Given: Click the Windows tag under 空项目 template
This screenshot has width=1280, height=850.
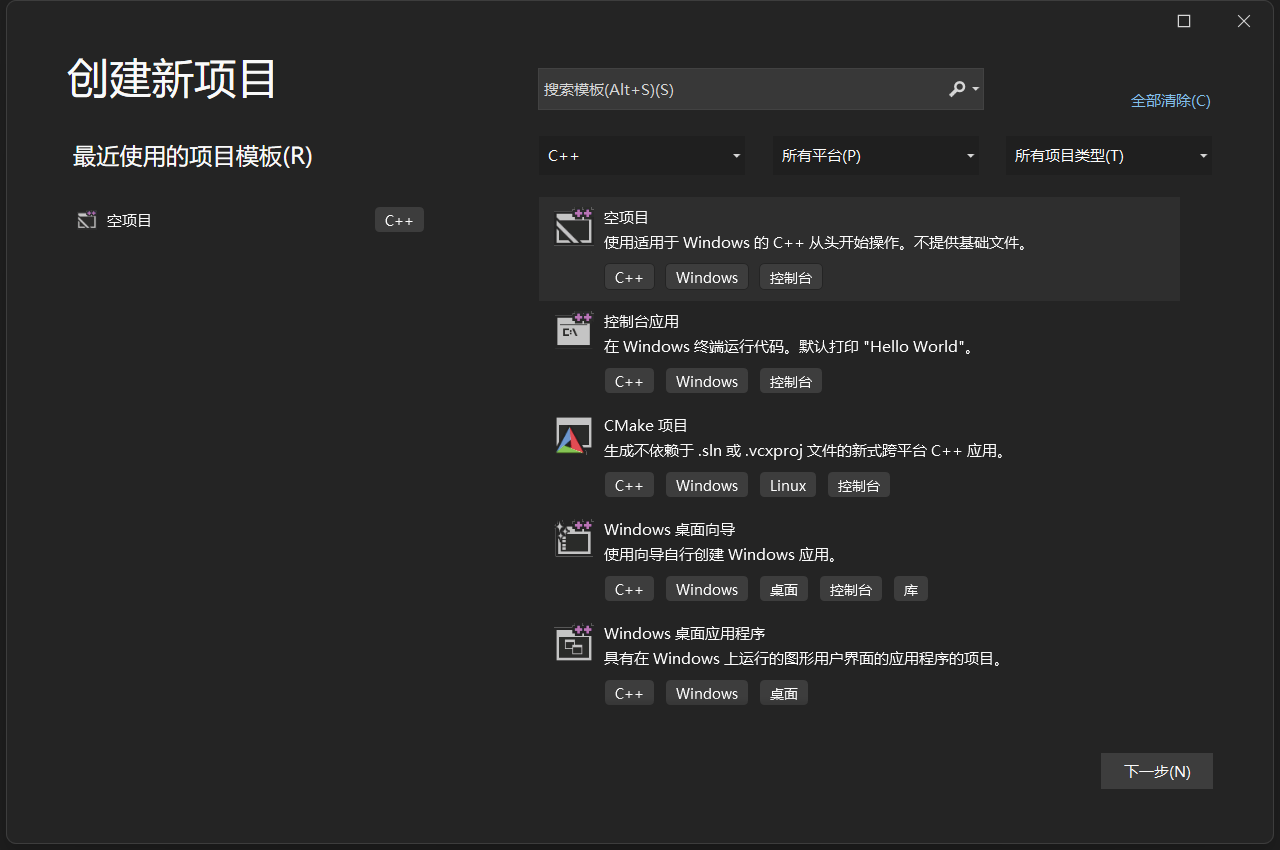Looking at the screenshot, I should click(707, 277).
